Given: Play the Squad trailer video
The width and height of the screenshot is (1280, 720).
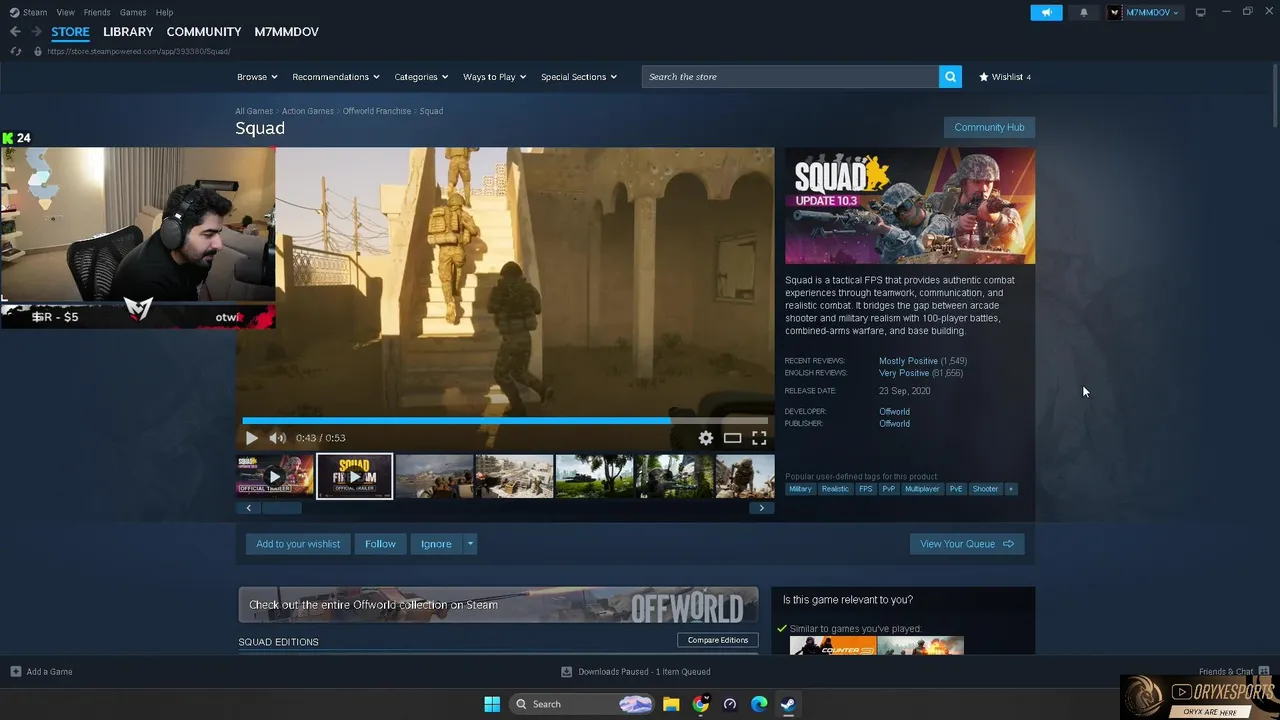Looking at the screenshot, I should (252, 438).
